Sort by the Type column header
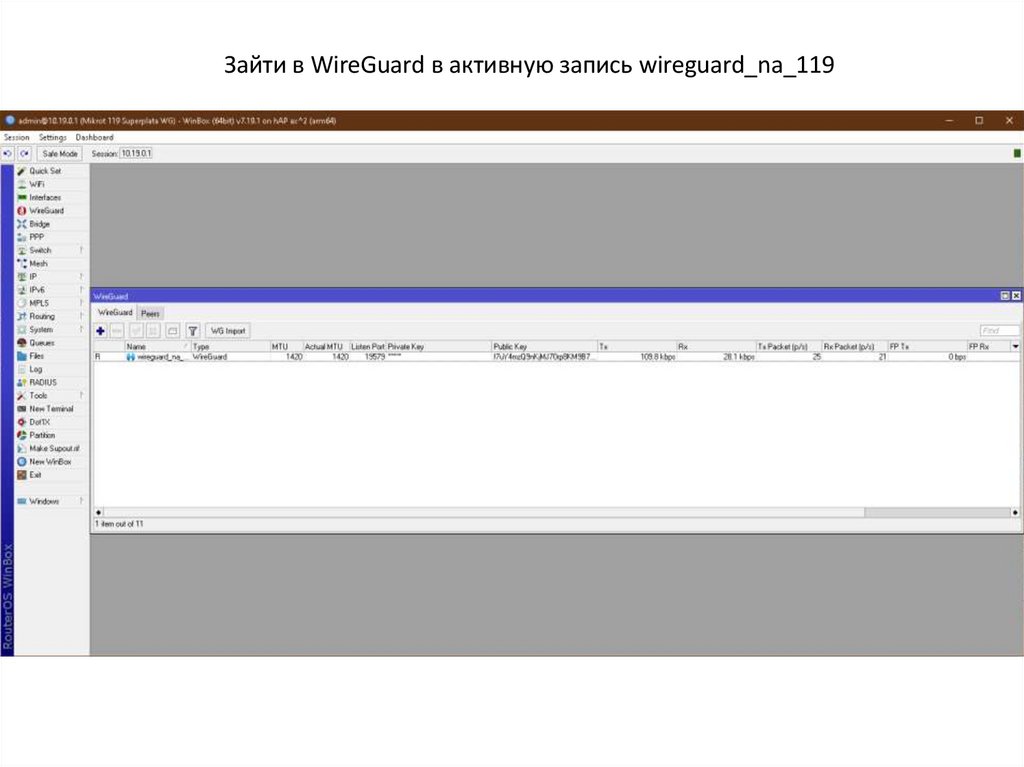This screenshot has height=767, width=1024. point(231,346)
